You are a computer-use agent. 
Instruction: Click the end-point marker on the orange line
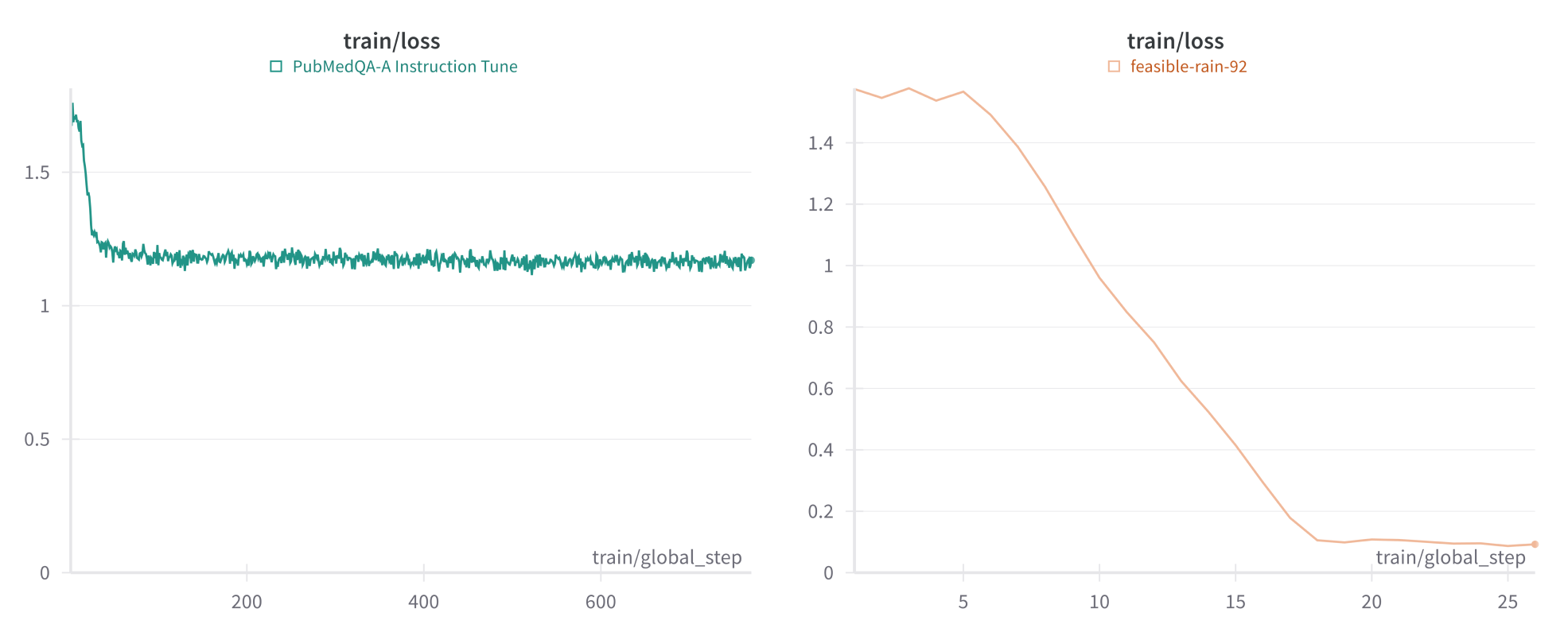(1535, 545)
